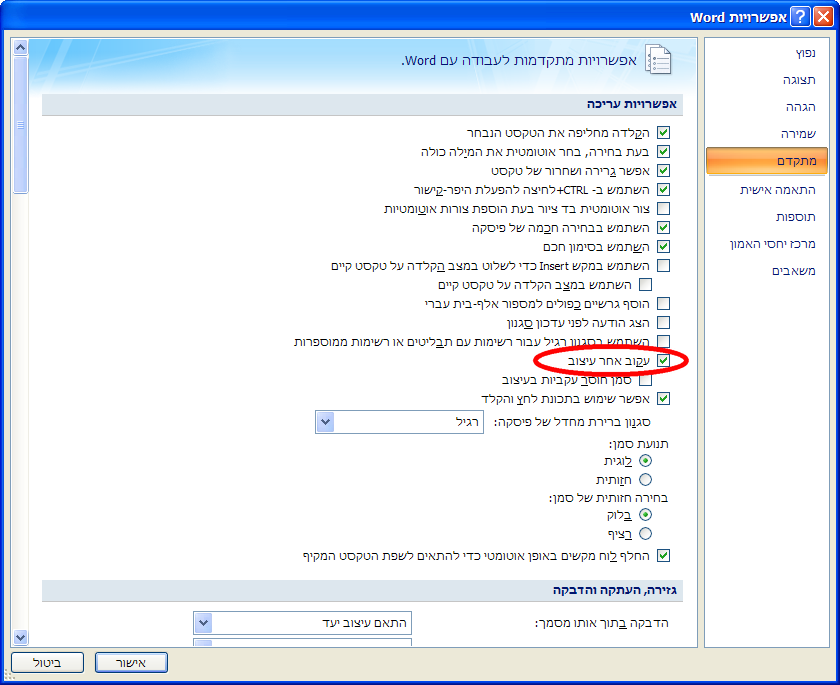Screen dimensions: 840x685
Task: Toggle 'השתמש בסימון חכם' checkbox
Action: click(x=663, y=246)
